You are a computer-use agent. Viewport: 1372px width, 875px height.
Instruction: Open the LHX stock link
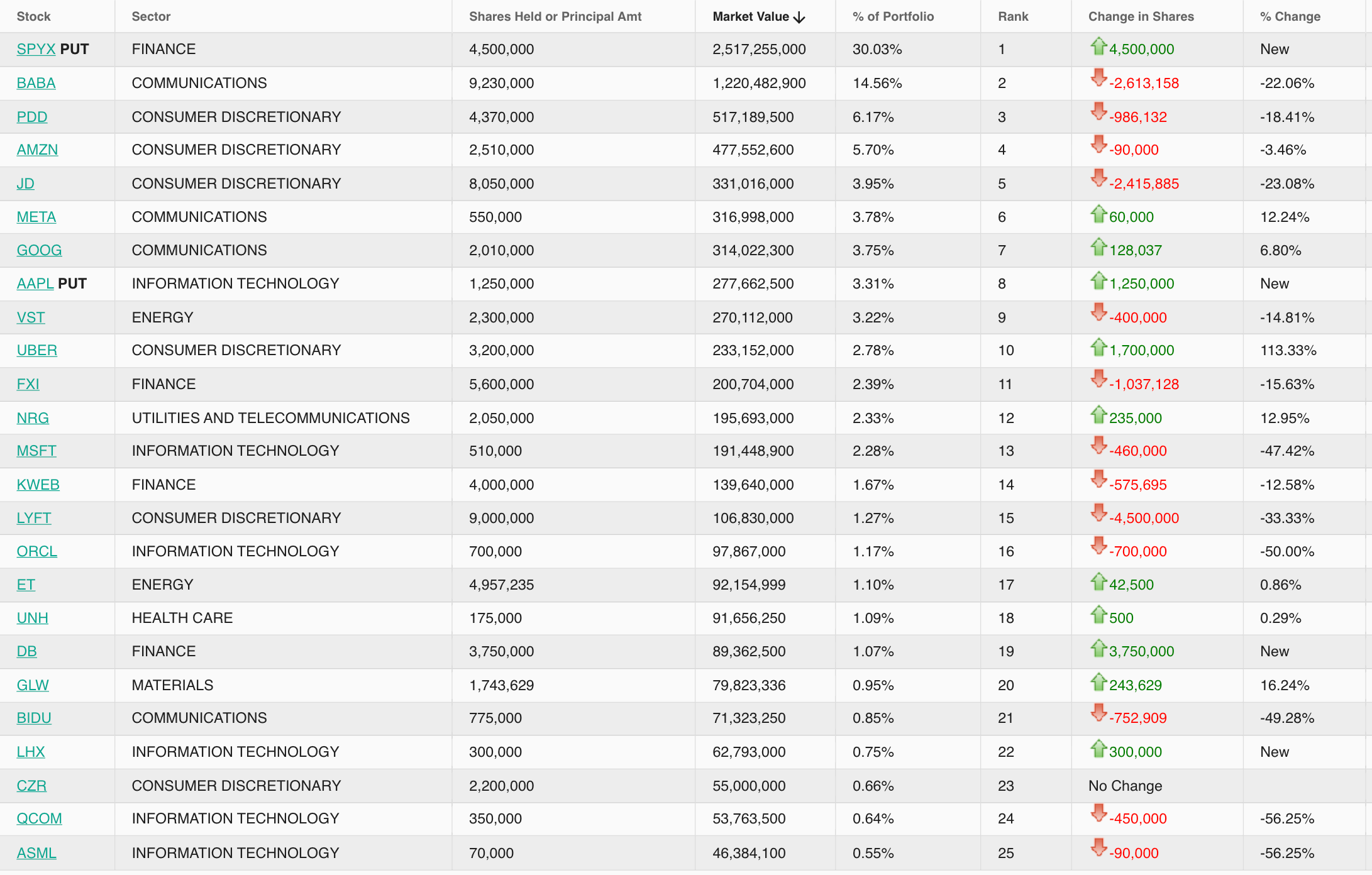coord(31,752)
